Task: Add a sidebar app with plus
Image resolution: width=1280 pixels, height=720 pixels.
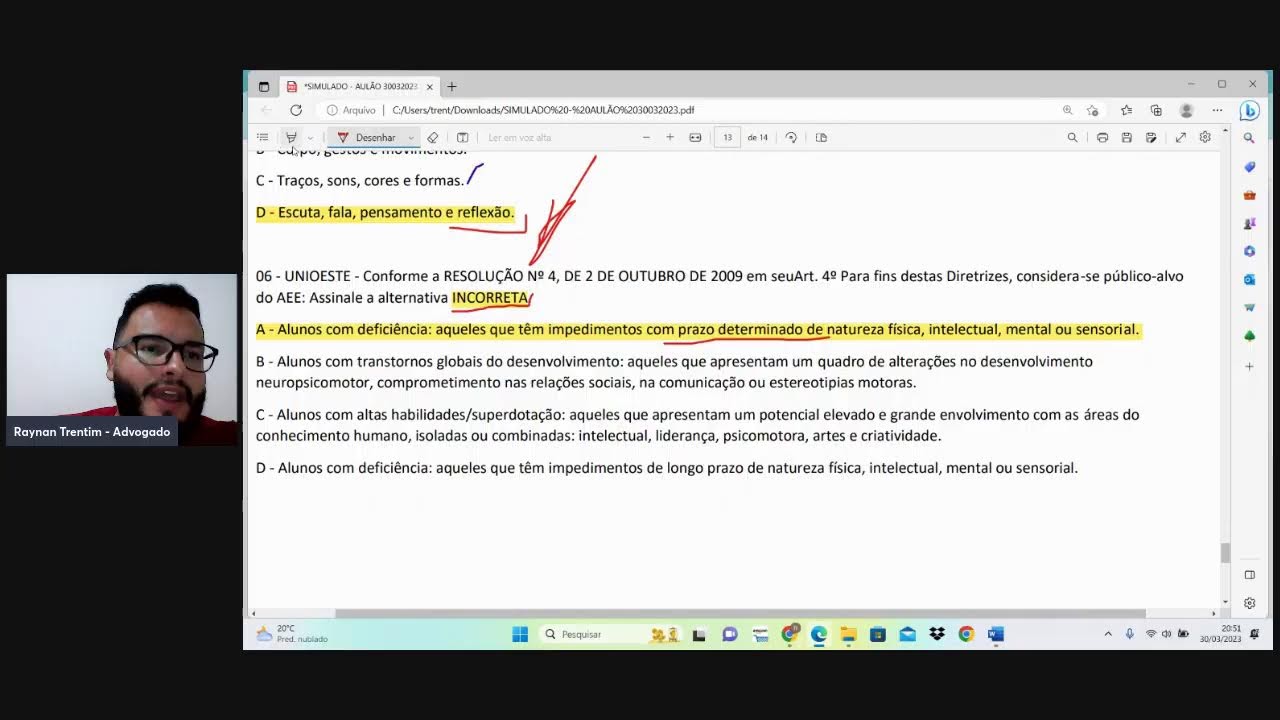Action: [1249, 367]
